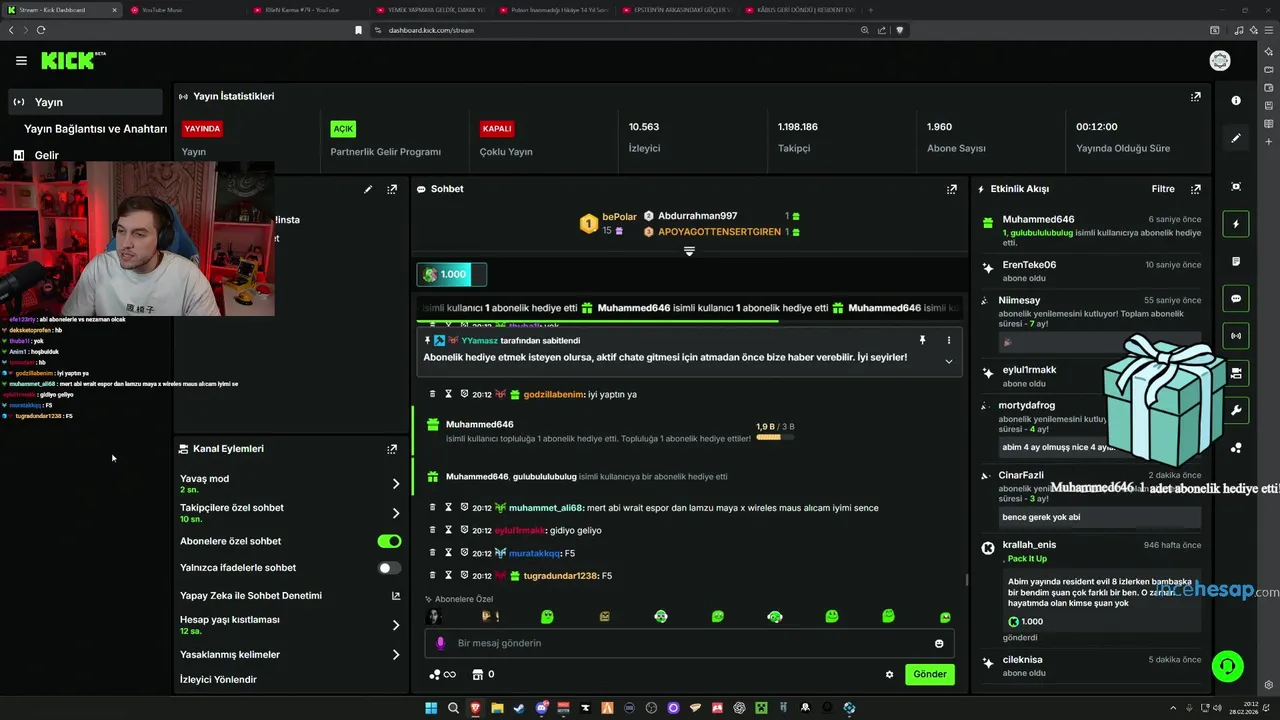Open İzleyici Yönlendir option
This screenshot has width=1280, height=720.
click(x=218, y=680)
